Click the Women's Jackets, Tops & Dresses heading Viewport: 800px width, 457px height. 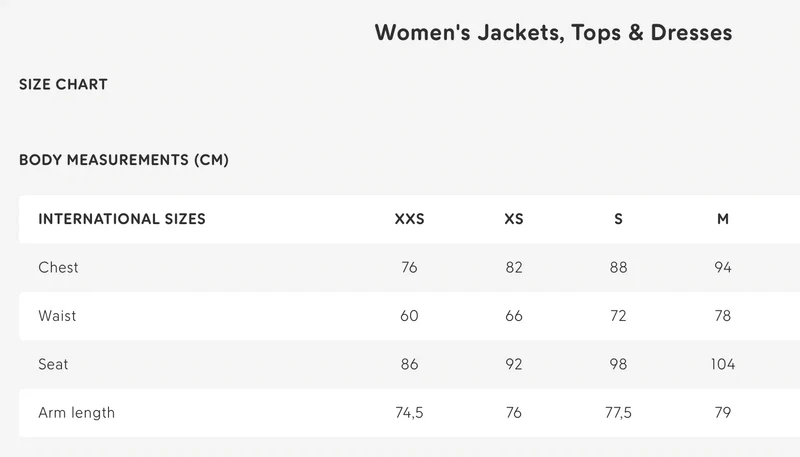click(x=553, y=33)
